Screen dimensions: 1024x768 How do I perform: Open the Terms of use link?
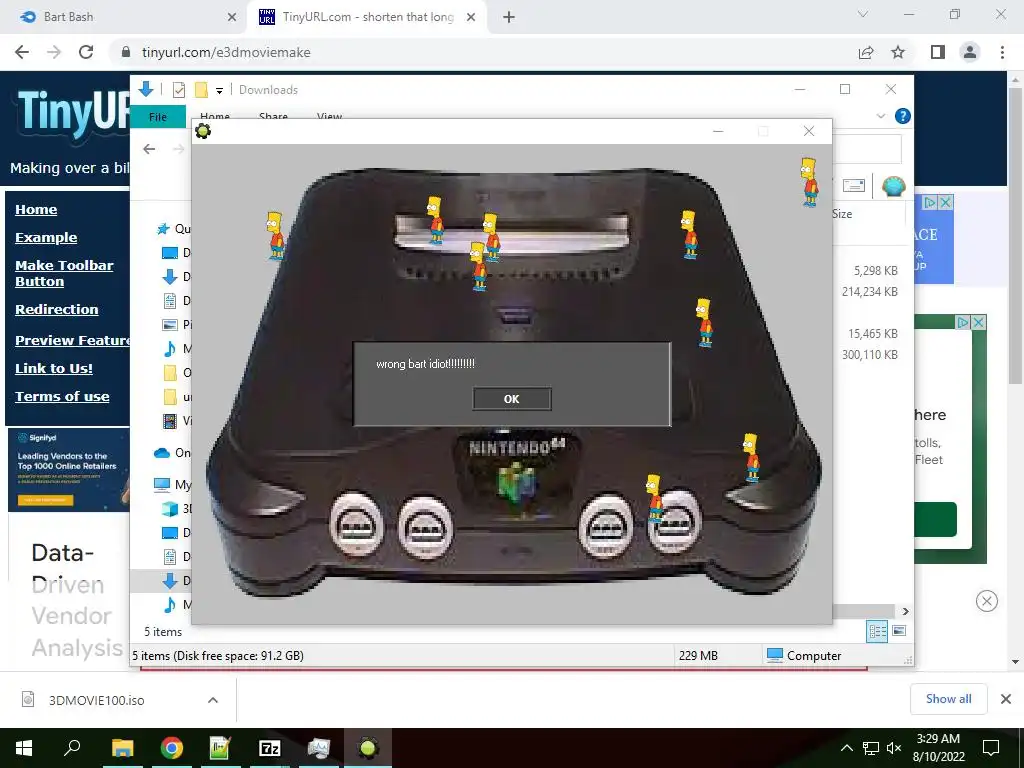(x=62, y=396)
